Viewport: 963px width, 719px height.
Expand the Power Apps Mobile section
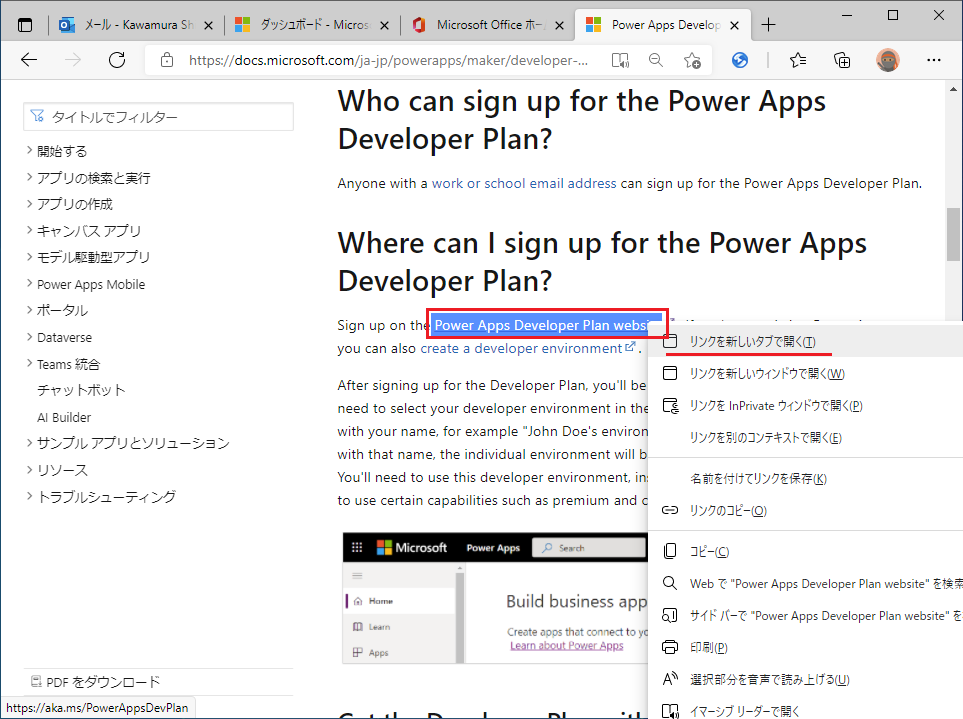pyautogui.click(x=85, y=284)
